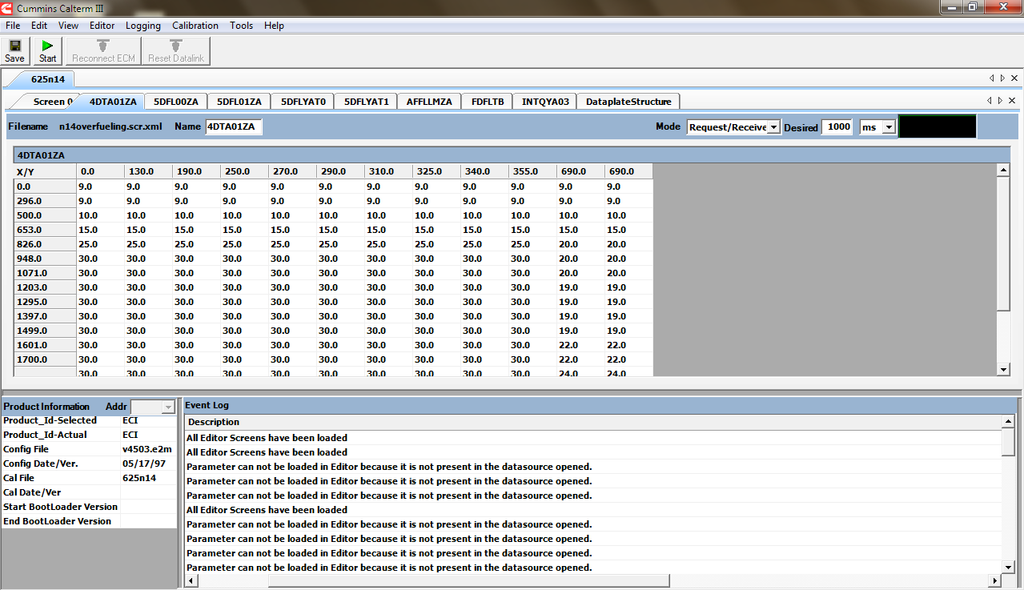Screen dimensions: 1024x590
Task: Switch to the AFFLLMZA tab
Action: [x=429, y=102]
